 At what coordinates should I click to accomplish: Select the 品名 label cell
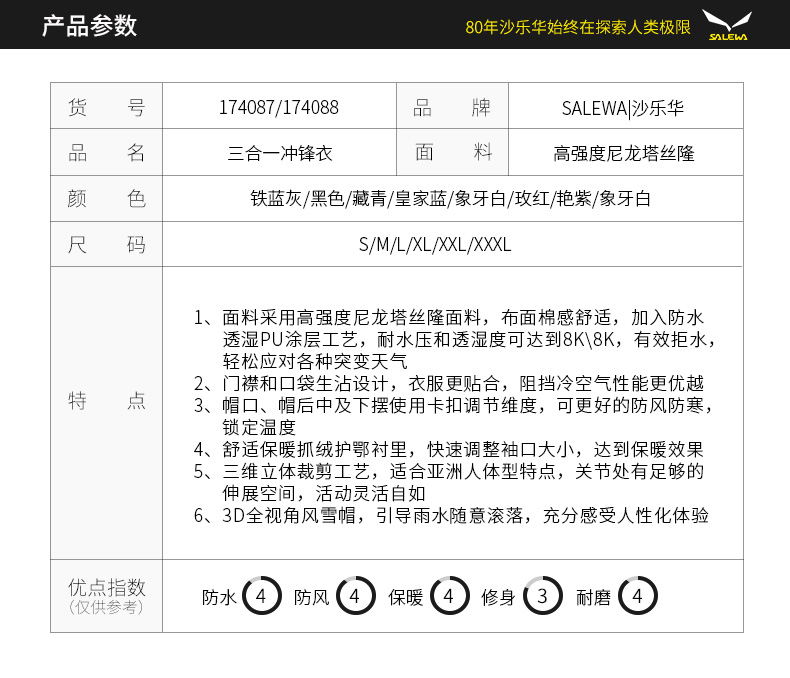106,152
